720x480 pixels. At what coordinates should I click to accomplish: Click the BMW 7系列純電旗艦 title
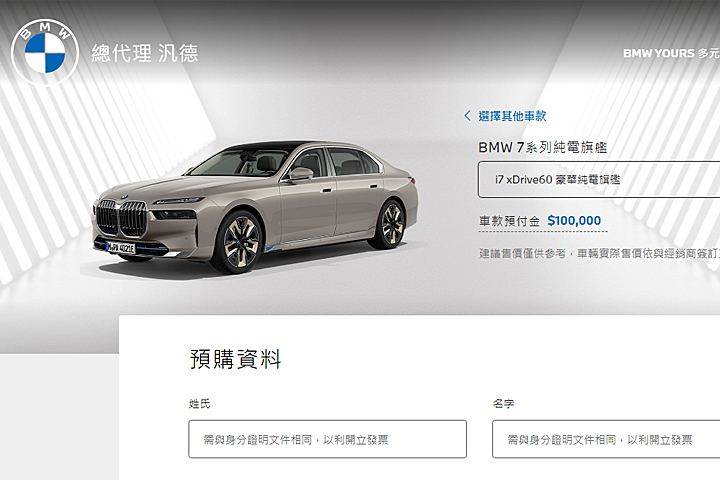pos(543,147)
